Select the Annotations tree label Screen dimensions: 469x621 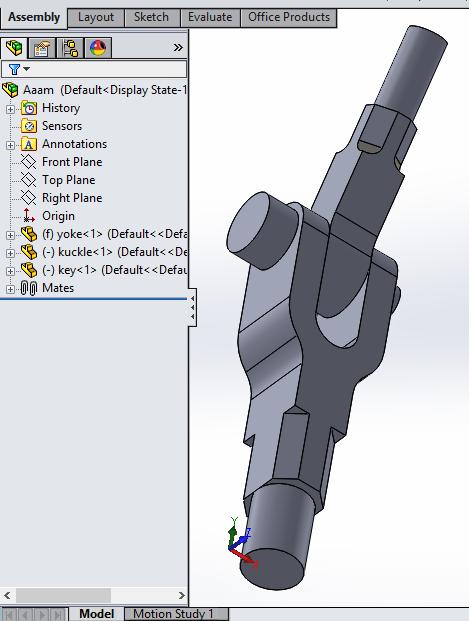[74, 144]
